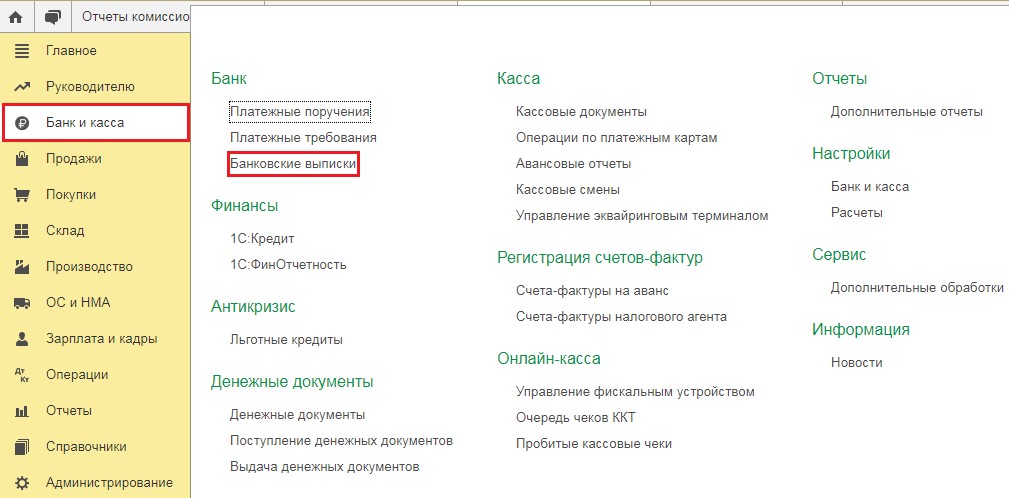Click the Администрирование gear icon
This screenshot has height=498, width=1009.
[22, 483]
